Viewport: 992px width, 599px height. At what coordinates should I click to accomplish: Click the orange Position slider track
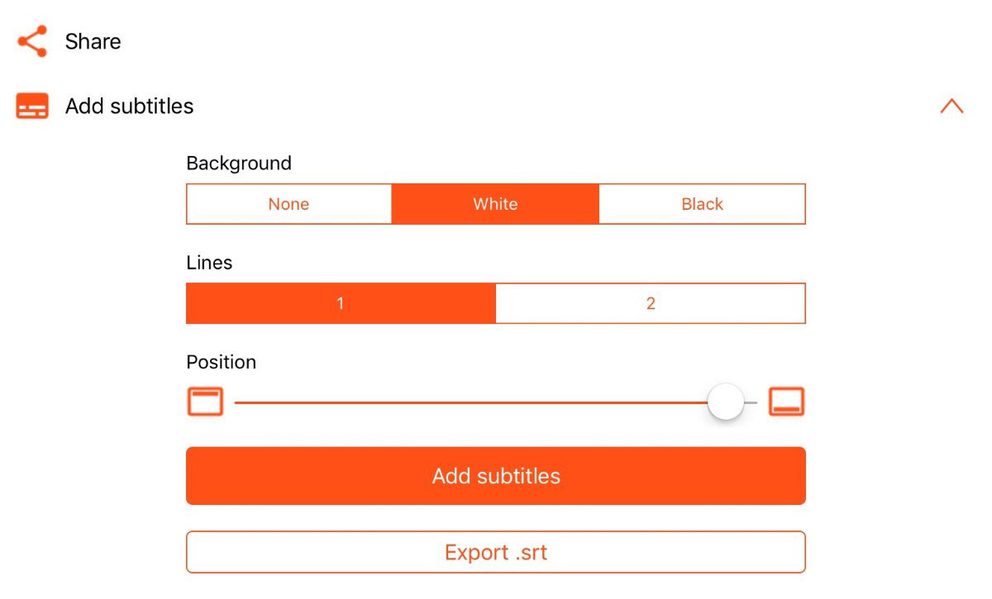[470, 402]
